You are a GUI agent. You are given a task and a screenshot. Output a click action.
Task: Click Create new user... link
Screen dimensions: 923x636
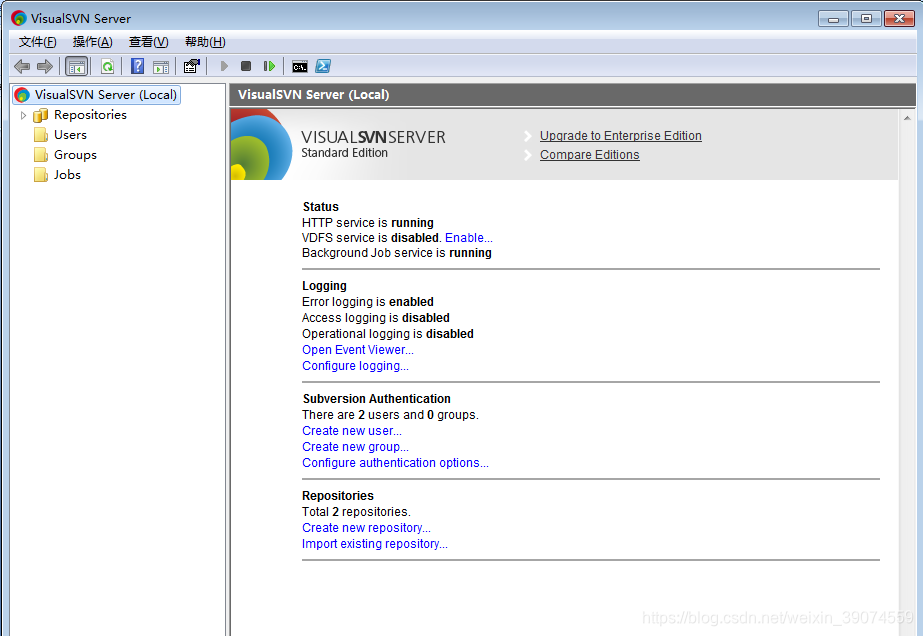coord(352,430)
